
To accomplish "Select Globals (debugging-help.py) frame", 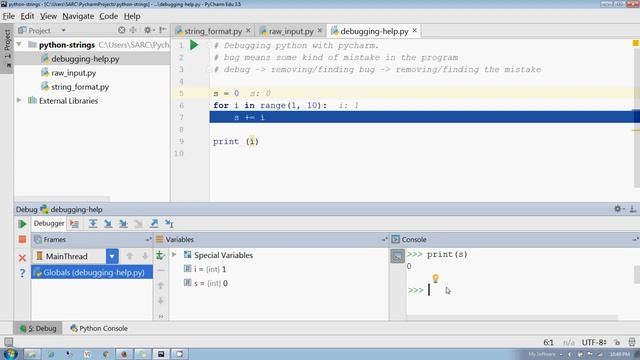I will point(92,272).
